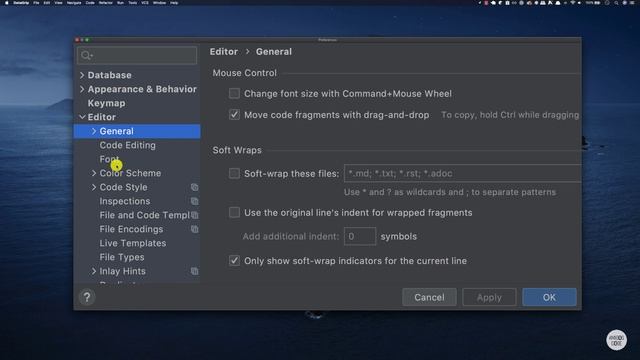The image size is (640, 360).
Task: Expand the Color Scheme node
Action: [94, 173]
